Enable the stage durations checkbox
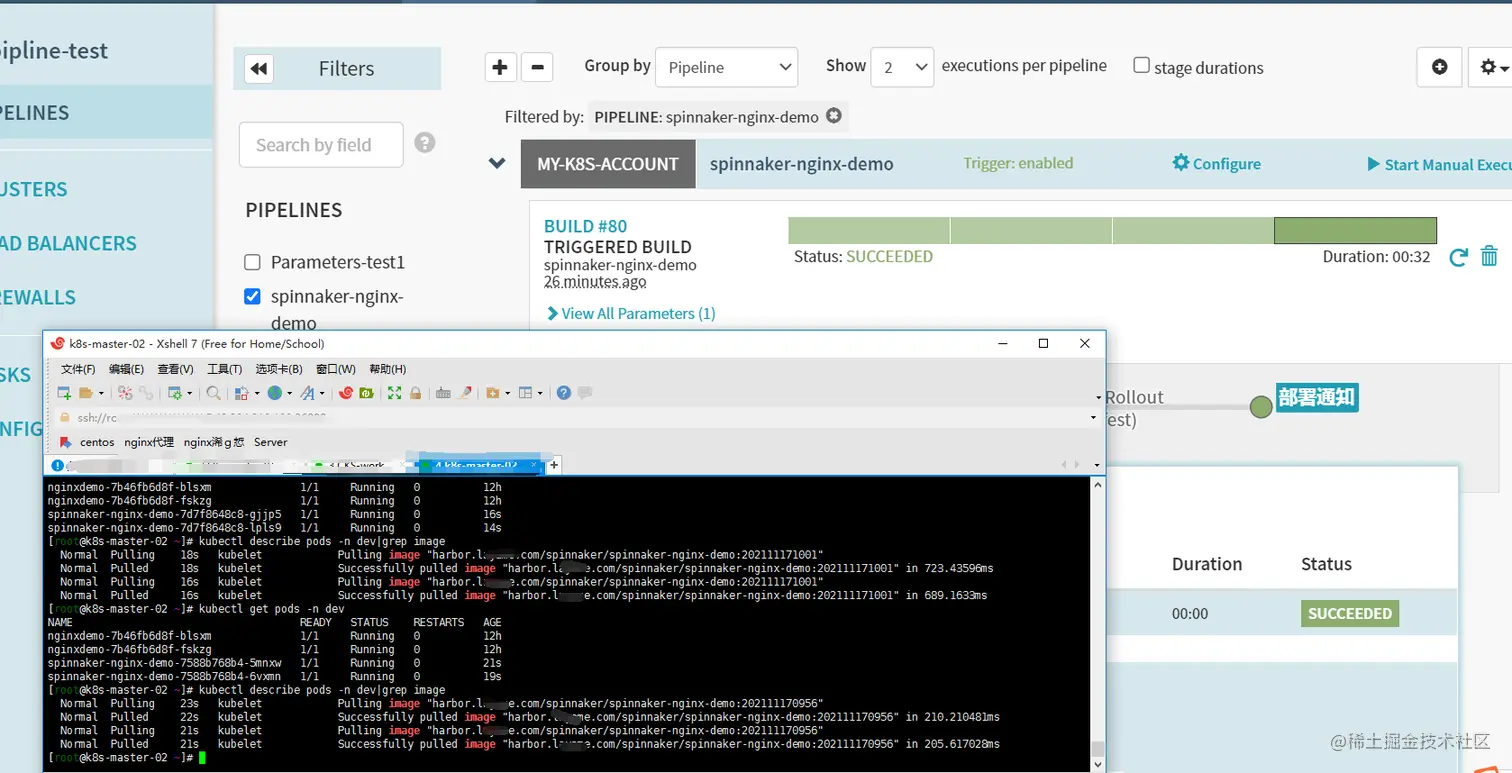Screen dimensions: 1512x773 click(1141, 65)
